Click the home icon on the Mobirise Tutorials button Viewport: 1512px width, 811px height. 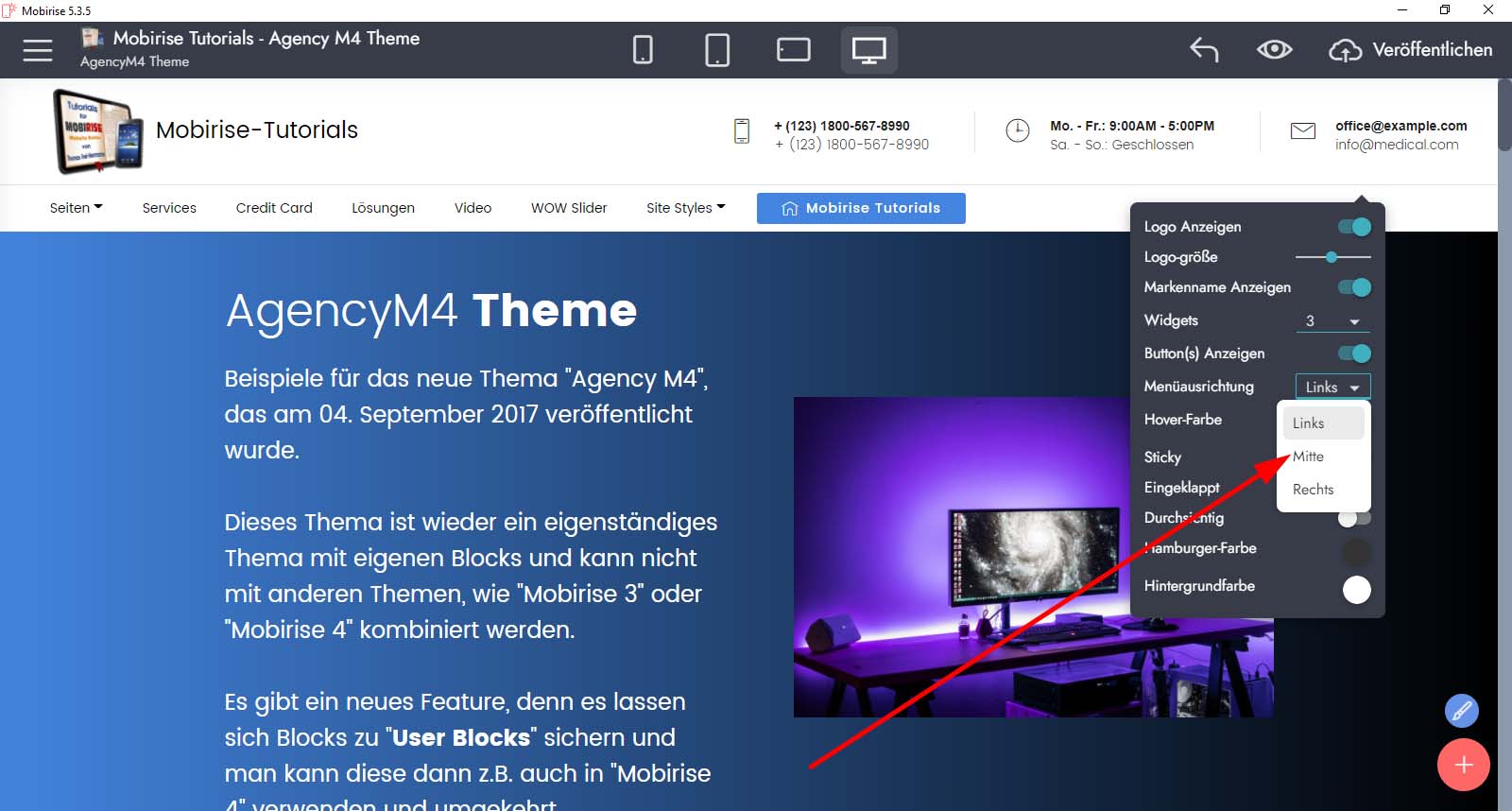(790, 209)
